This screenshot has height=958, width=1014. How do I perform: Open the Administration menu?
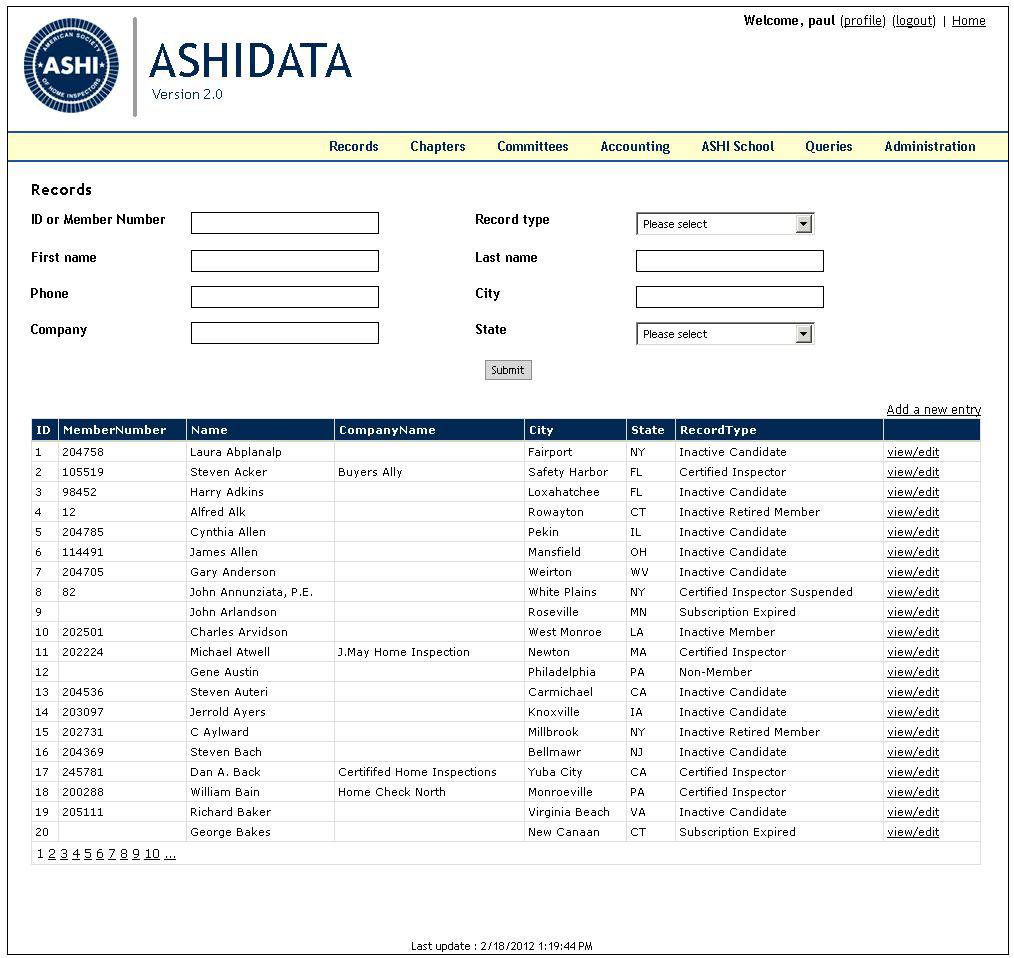930,147
